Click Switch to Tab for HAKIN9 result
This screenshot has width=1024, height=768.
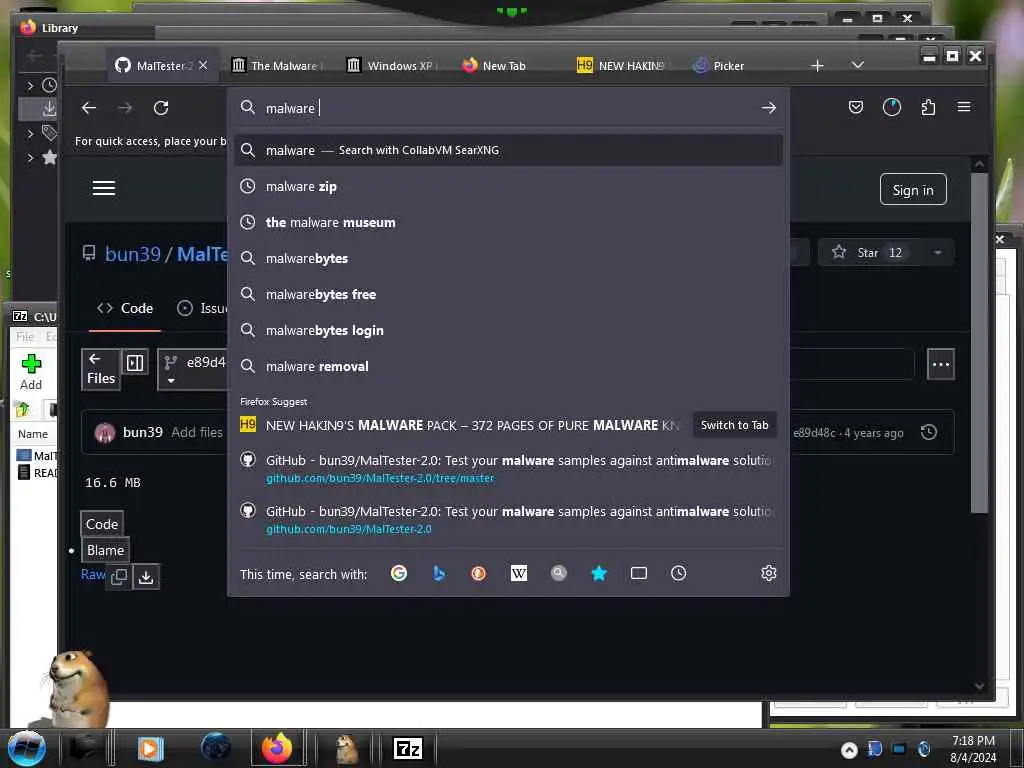[734, 425]
